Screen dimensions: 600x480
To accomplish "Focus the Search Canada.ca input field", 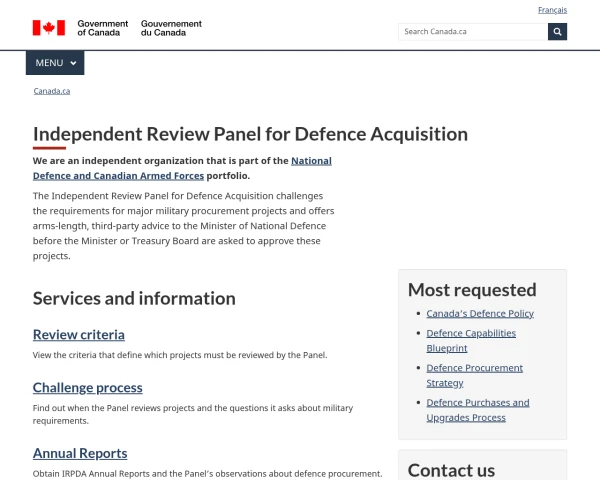I will point(472,32).
